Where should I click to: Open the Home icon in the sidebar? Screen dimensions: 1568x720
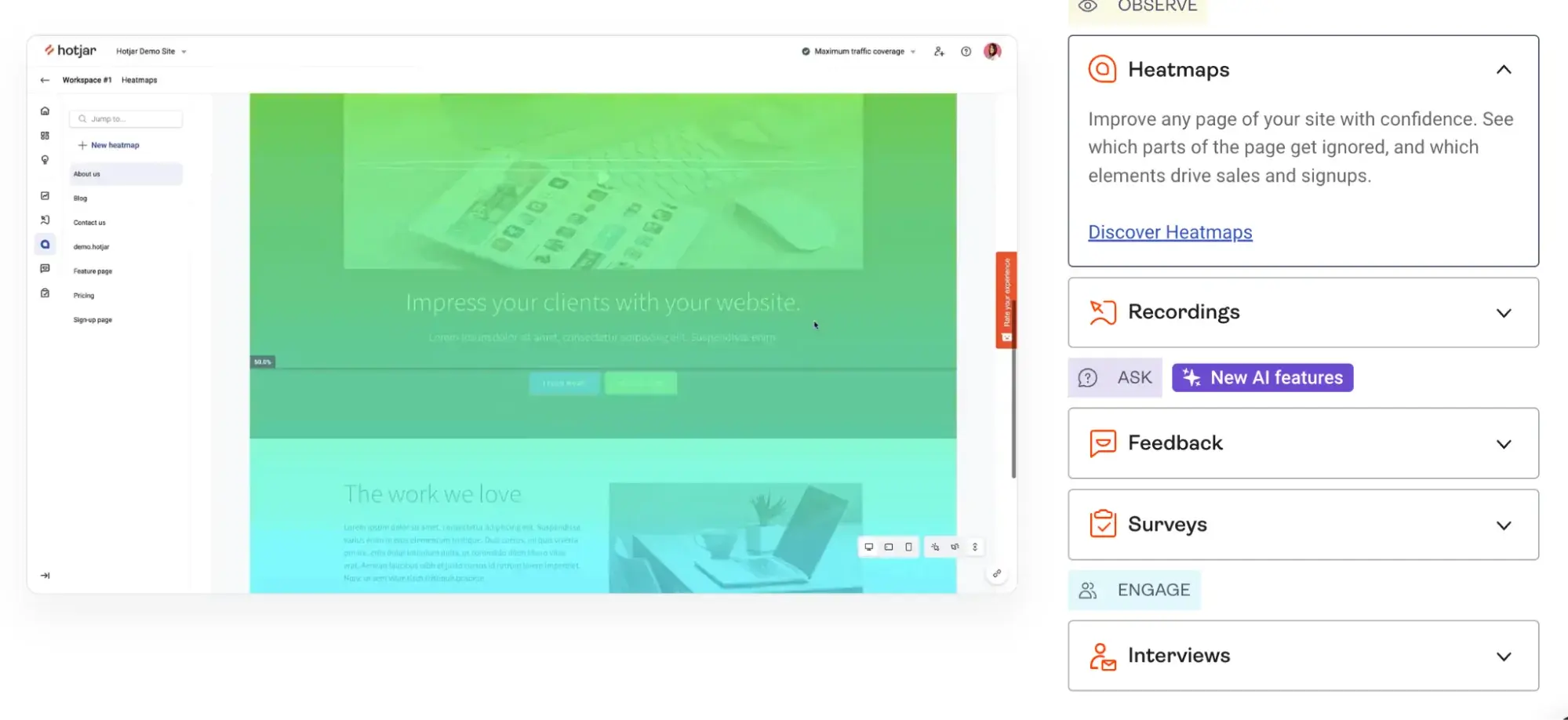coord(45,111)
